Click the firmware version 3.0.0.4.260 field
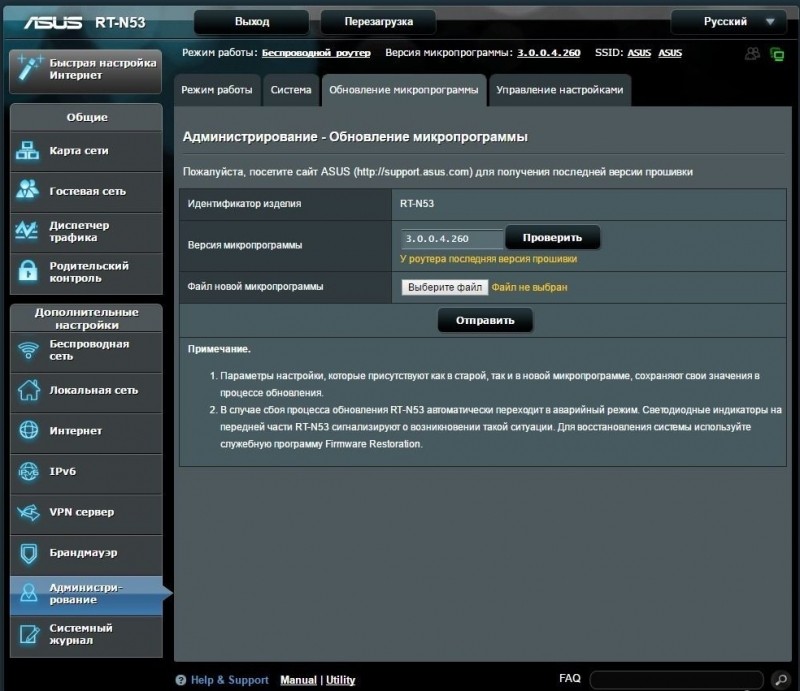800x691 pixels. point(452,239)
